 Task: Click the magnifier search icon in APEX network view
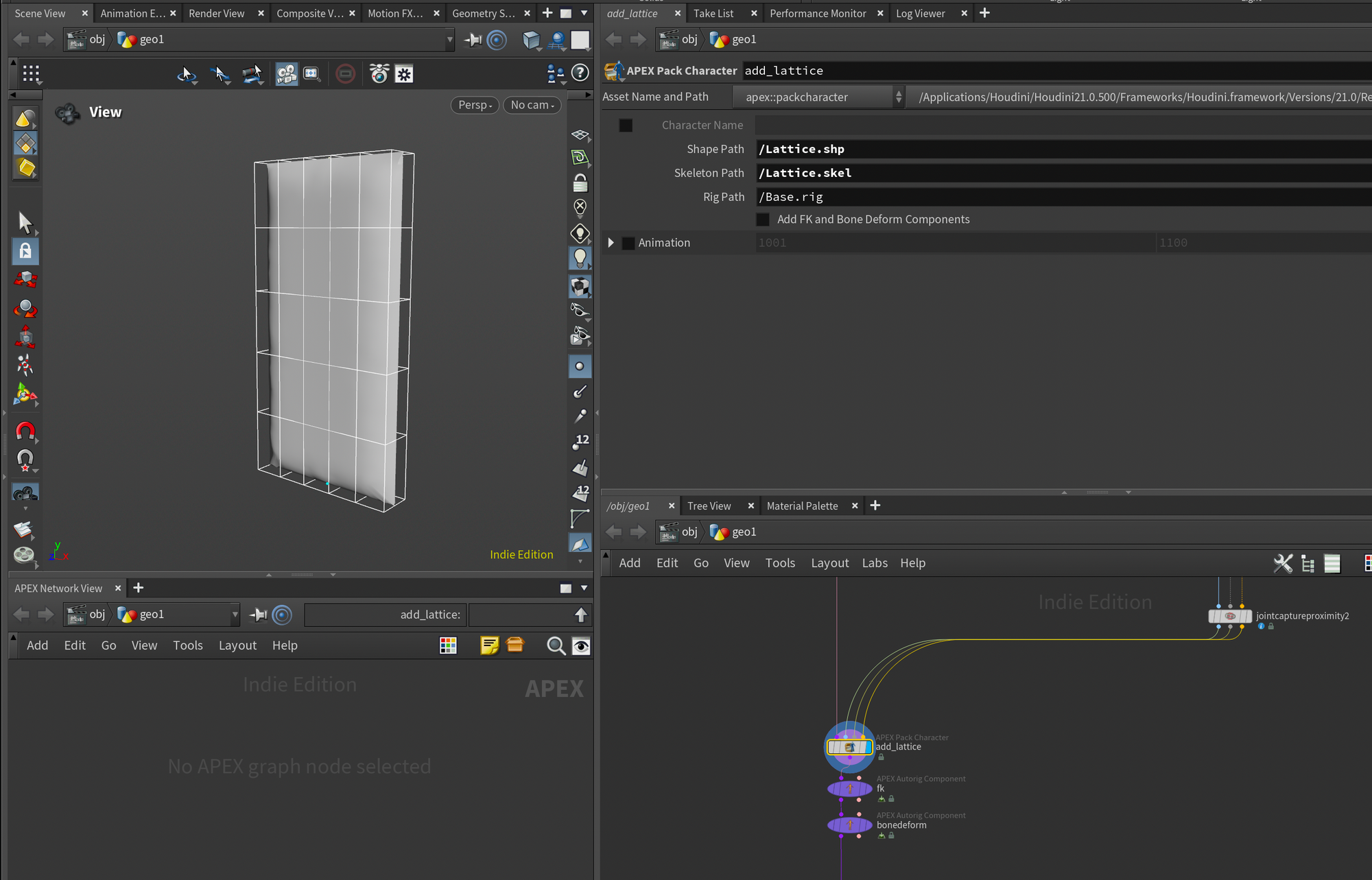[x=556, y=645]
